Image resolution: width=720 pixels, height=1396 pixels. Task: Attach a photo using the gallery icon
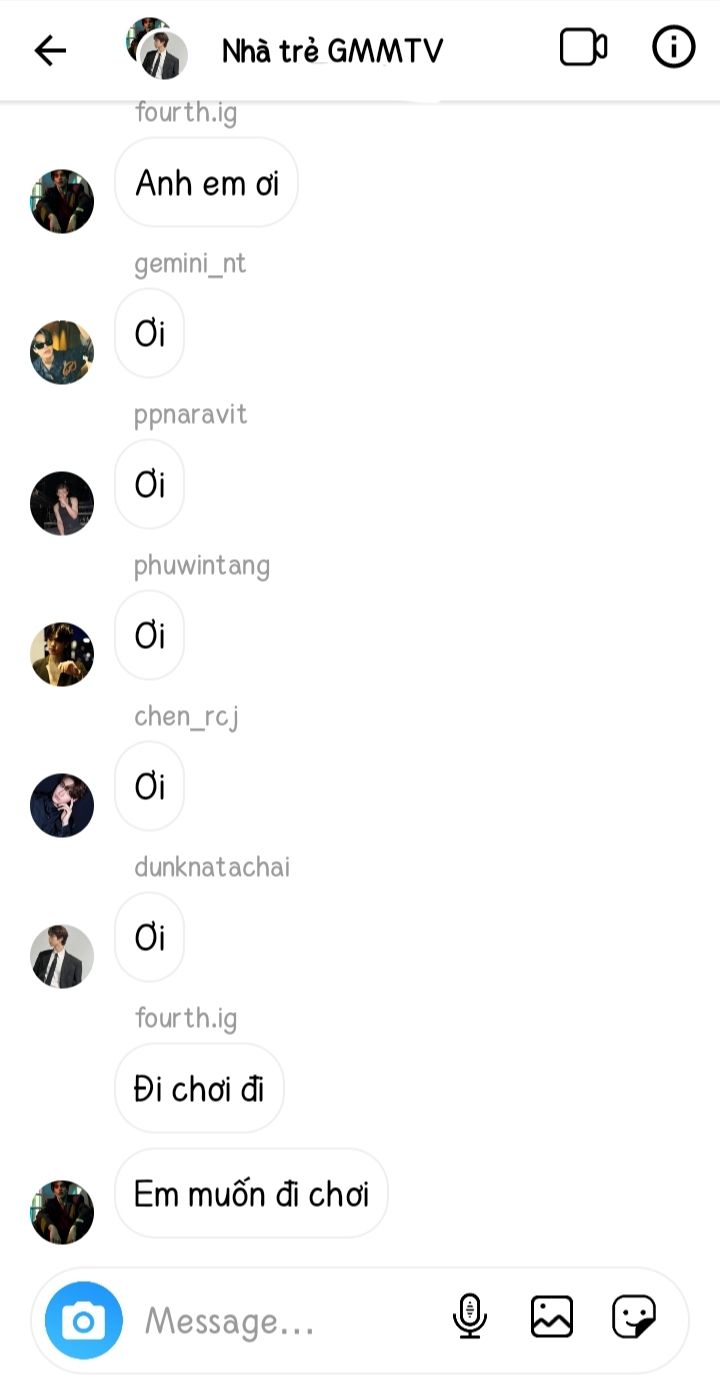click(x=552, y=1317)
